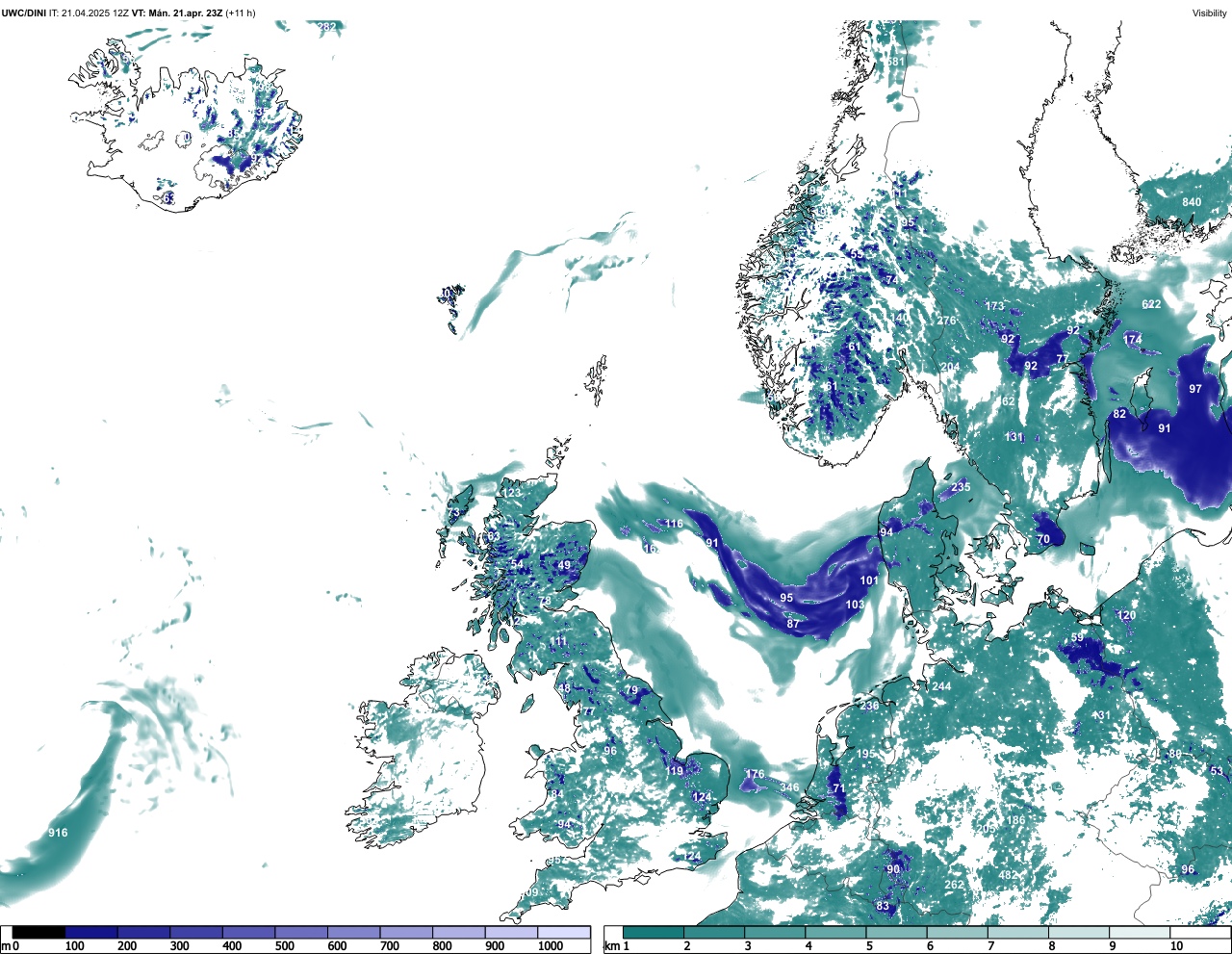Click the '840' value over Finland

(x=1192, y=202)
